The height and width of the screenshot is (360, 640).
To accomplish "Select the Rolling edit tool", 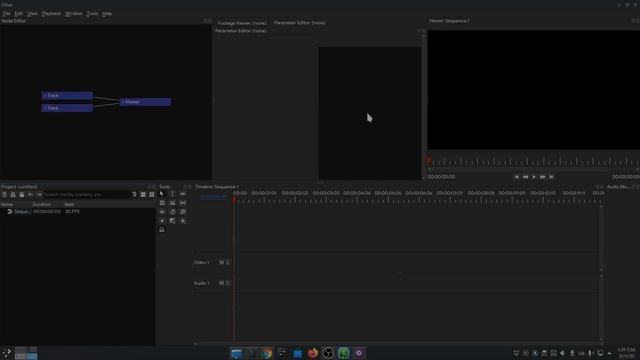I will click(x=162, y=203).
